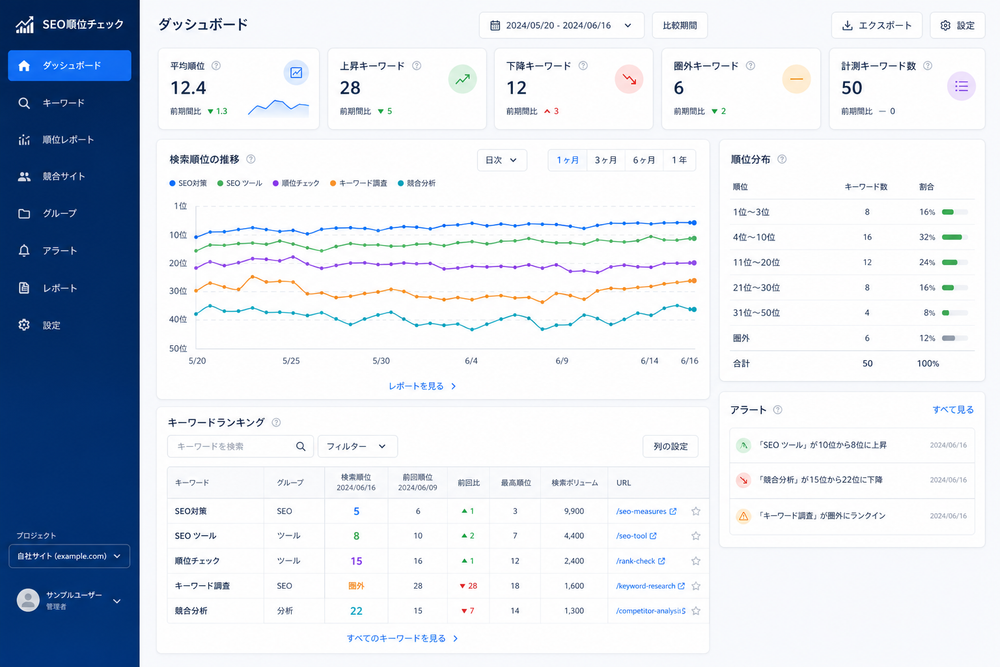Open the レポートを見る link
1000x667 pixels.
[x=422, y=386]
